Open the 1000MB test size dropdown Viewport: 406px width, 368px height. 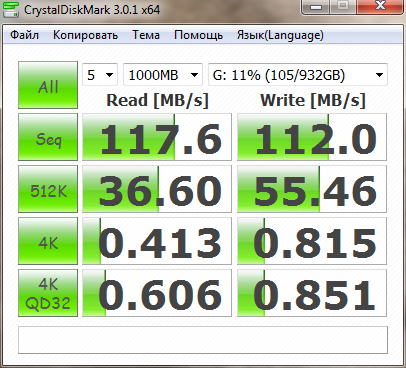(x=163, y=75)
